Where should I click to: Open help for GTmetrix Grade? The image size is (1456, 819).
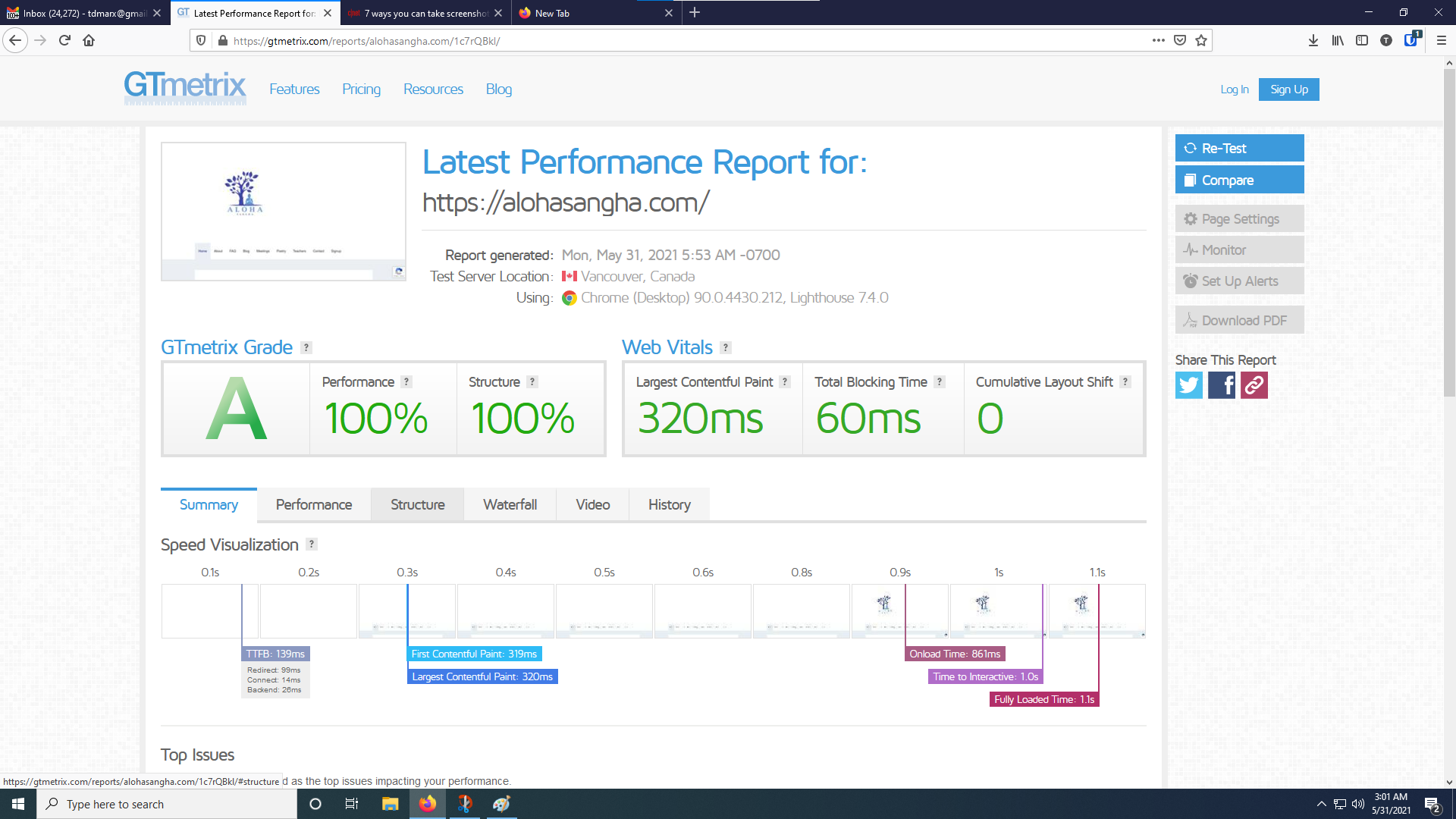(306, 347)
